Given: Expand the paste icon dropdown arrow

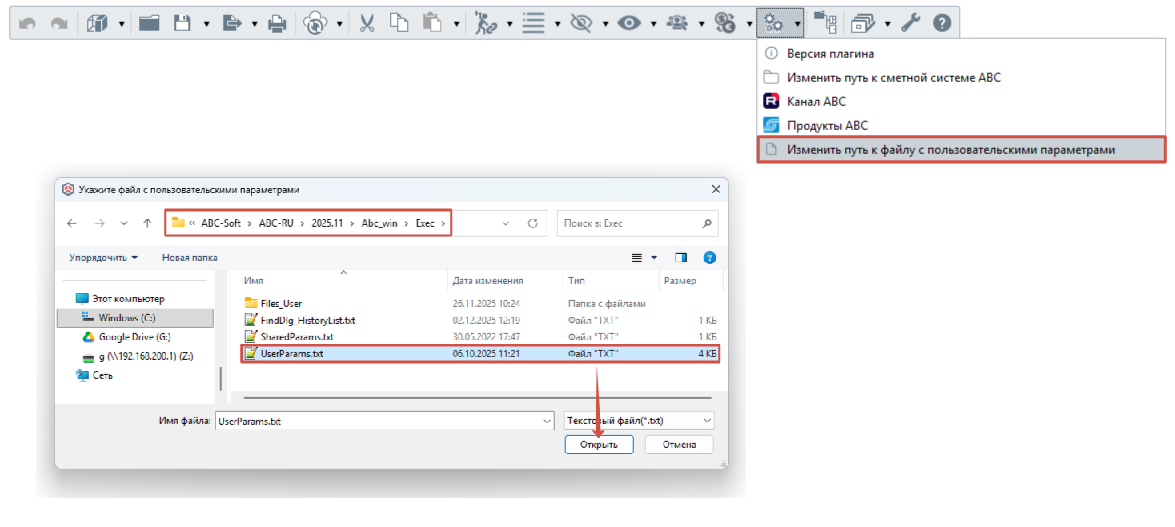Looking at the screenshot, I should coord(456,25).
